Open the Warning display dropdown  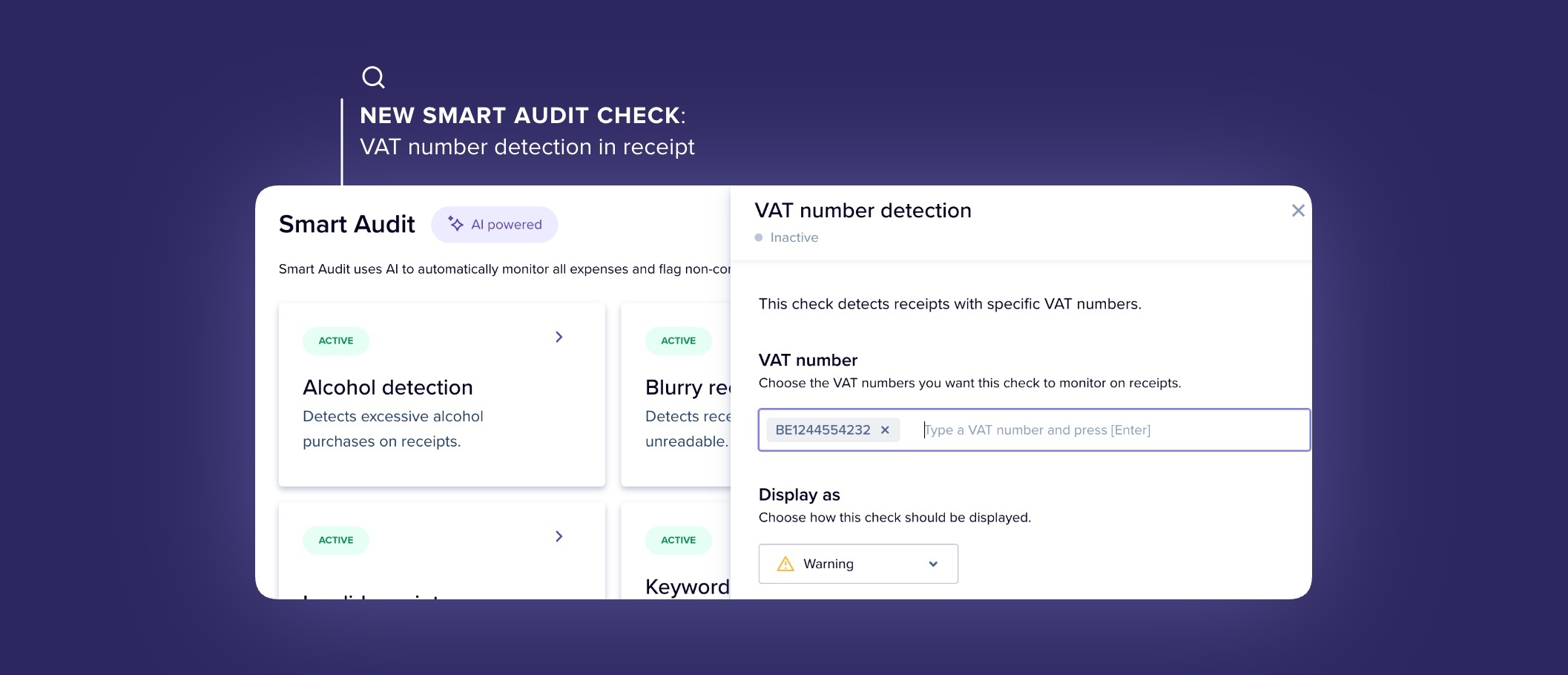click(858, 564)
